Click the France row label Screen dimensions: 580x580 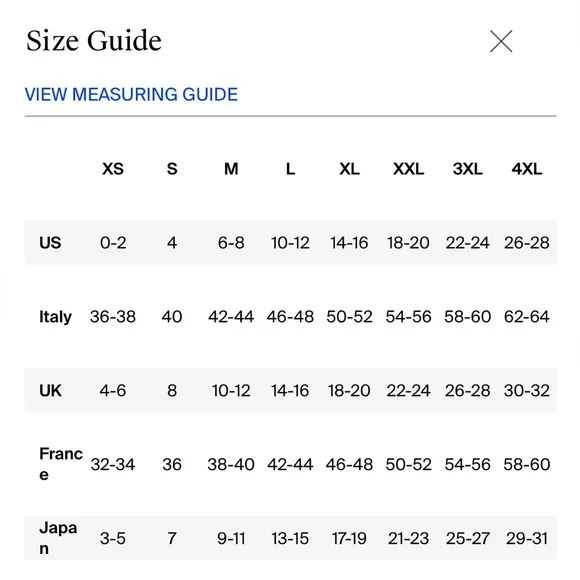click(61, 464)
